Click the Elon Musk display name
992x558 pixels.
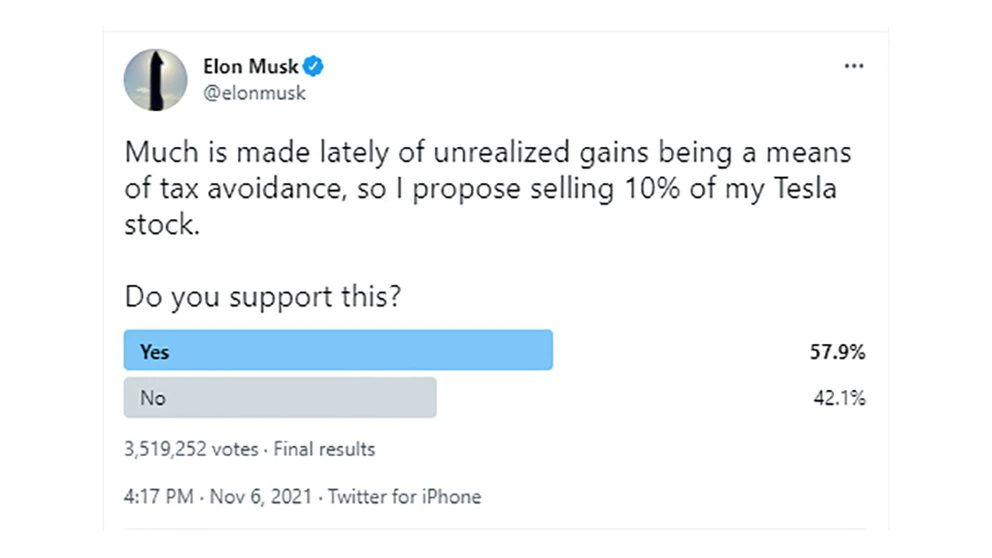[250, 68]
